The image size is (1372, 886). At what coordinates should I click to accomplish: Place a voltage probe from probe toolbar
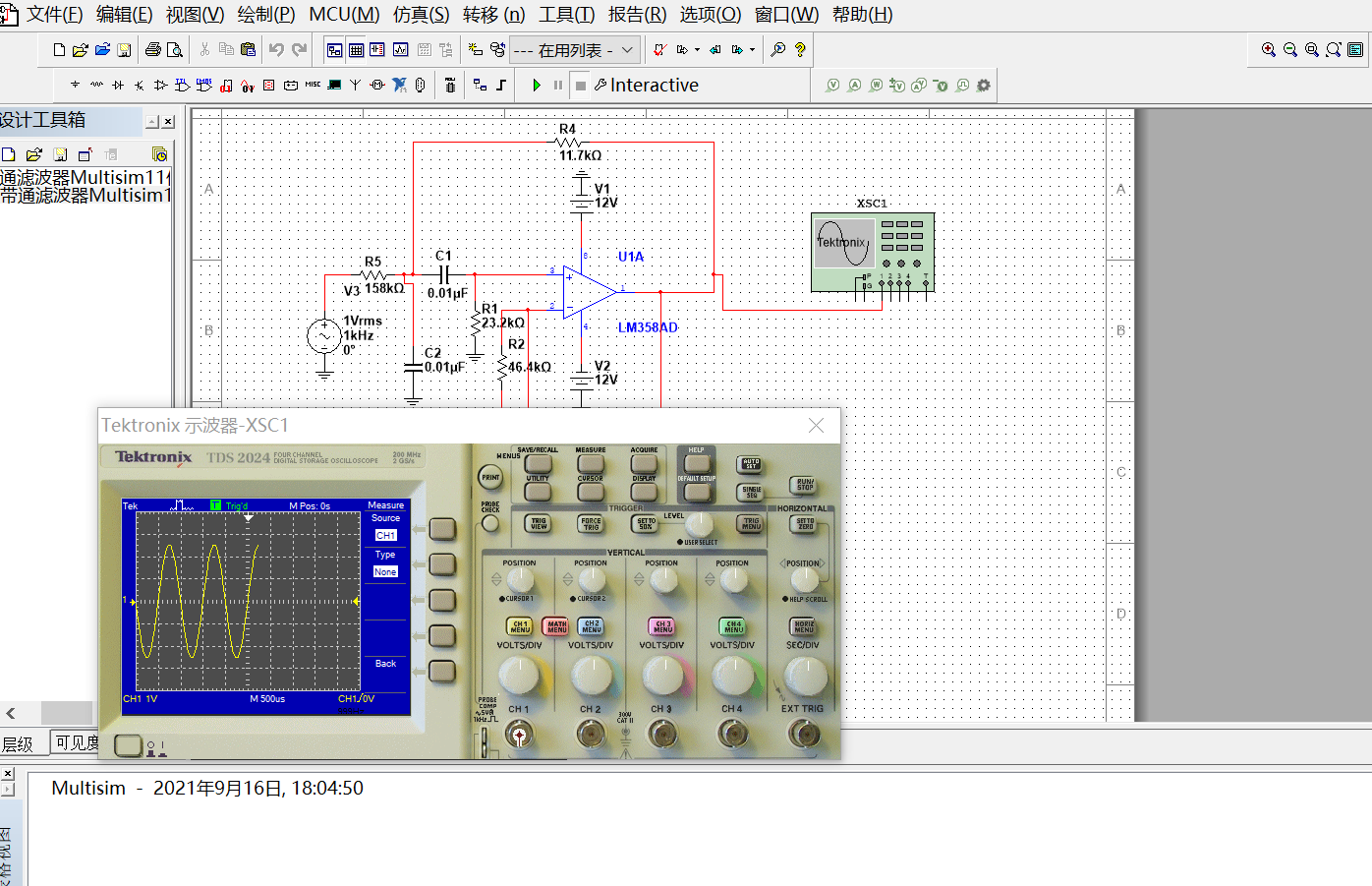click(x=832, y=86)
